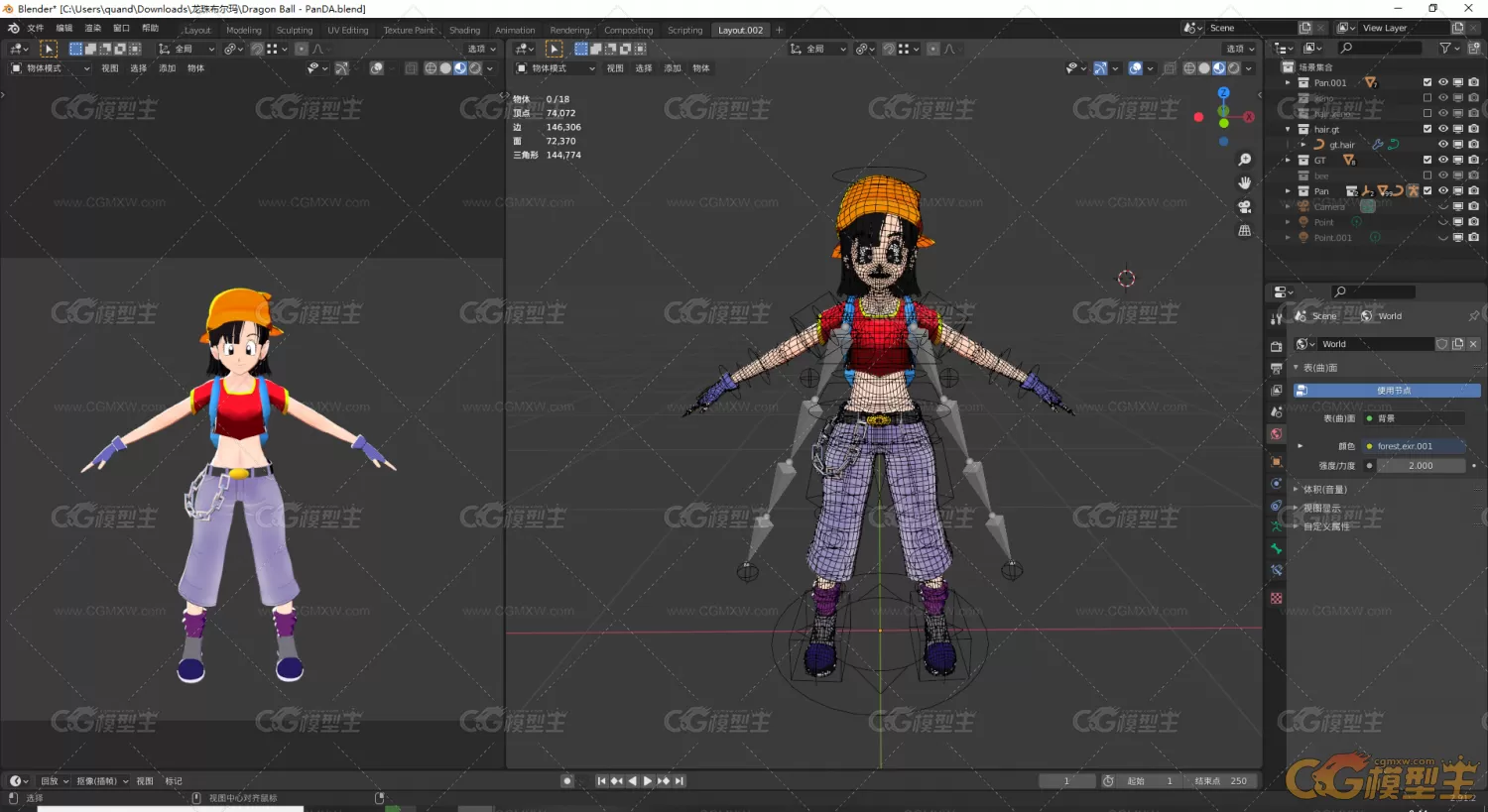
Task: Open 物体模式 dropdown in right viewport
Action: pos(556,68)
